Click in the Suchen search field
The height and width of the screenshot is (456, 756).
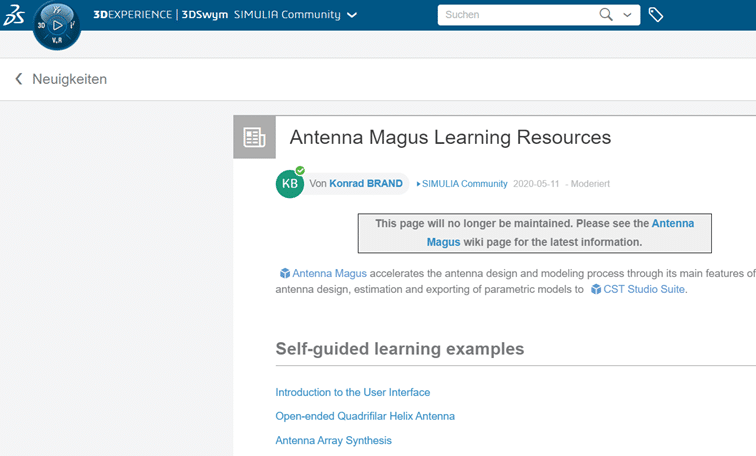tap(515, 15)
